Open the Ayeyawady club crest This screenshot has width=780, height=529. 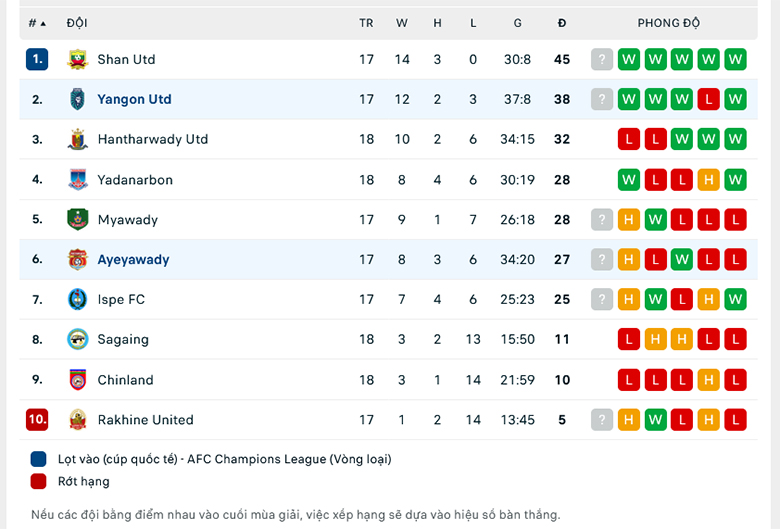(x=78, y=259)
